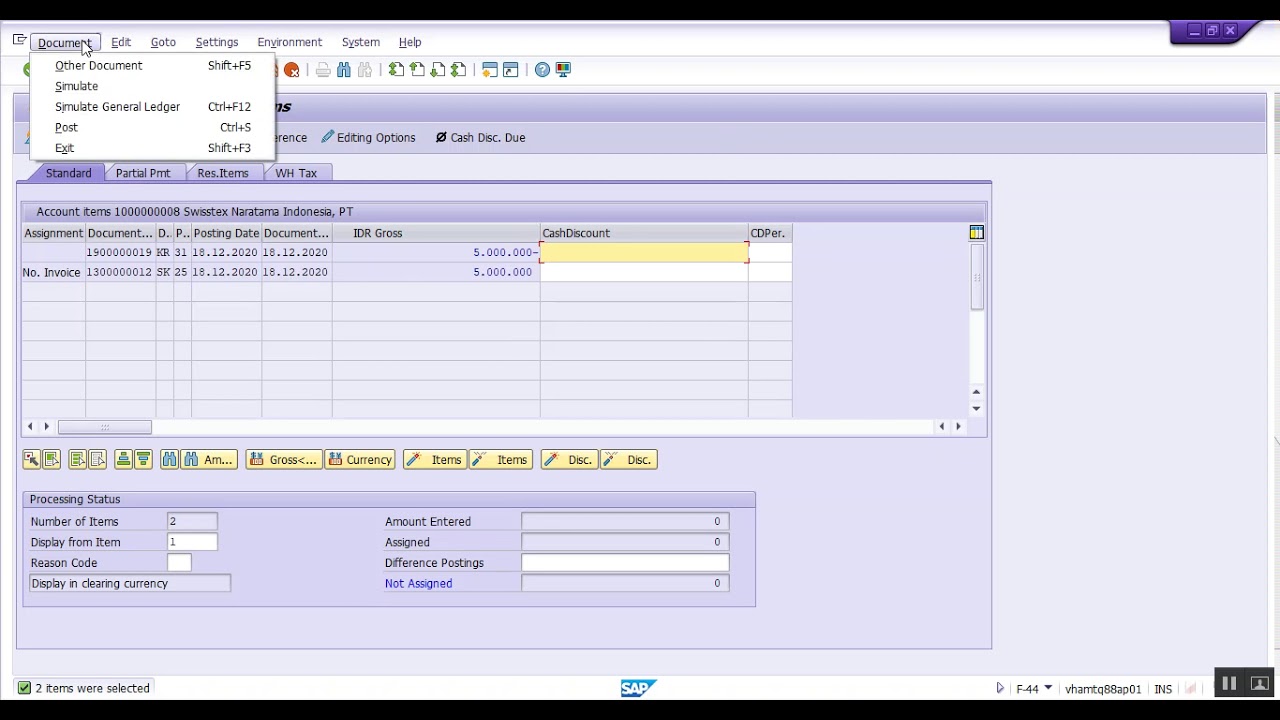Click the Create Shortcut toolbar icon
Image resolution: width=1280 pixels, height=720 pixels.
(x=511, y=70)
